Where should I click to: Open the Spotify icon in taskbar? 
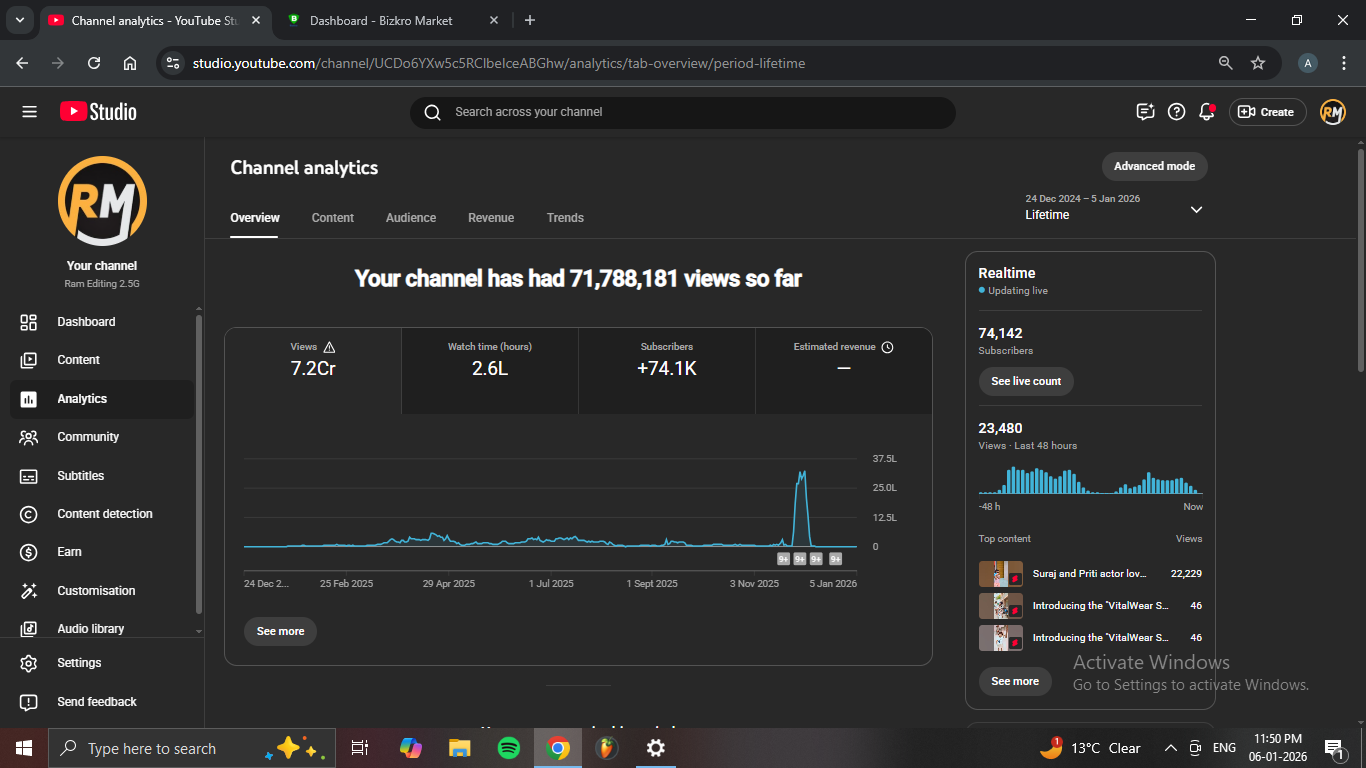[508, 748]
